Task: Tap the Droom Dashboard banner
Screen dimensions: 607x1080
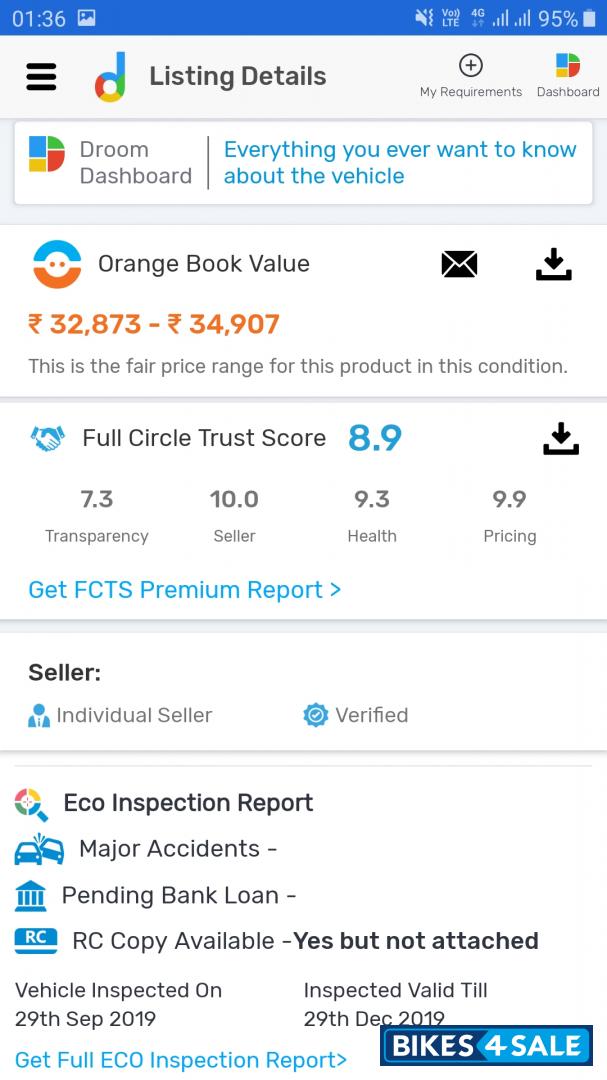Action: [x=303, y=163]
